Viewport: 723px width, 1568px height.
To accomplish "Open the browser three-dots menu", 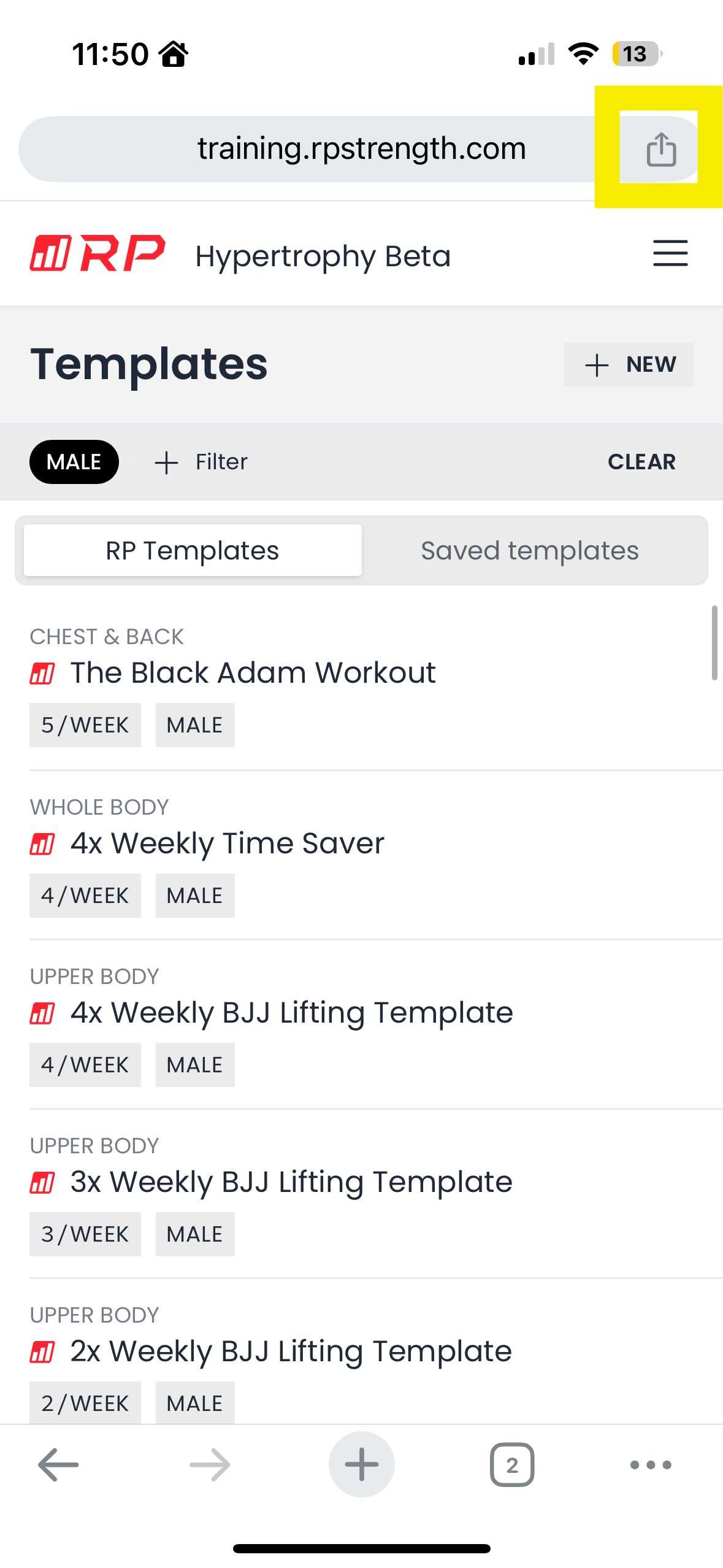I will click(x=651, y=1465).
